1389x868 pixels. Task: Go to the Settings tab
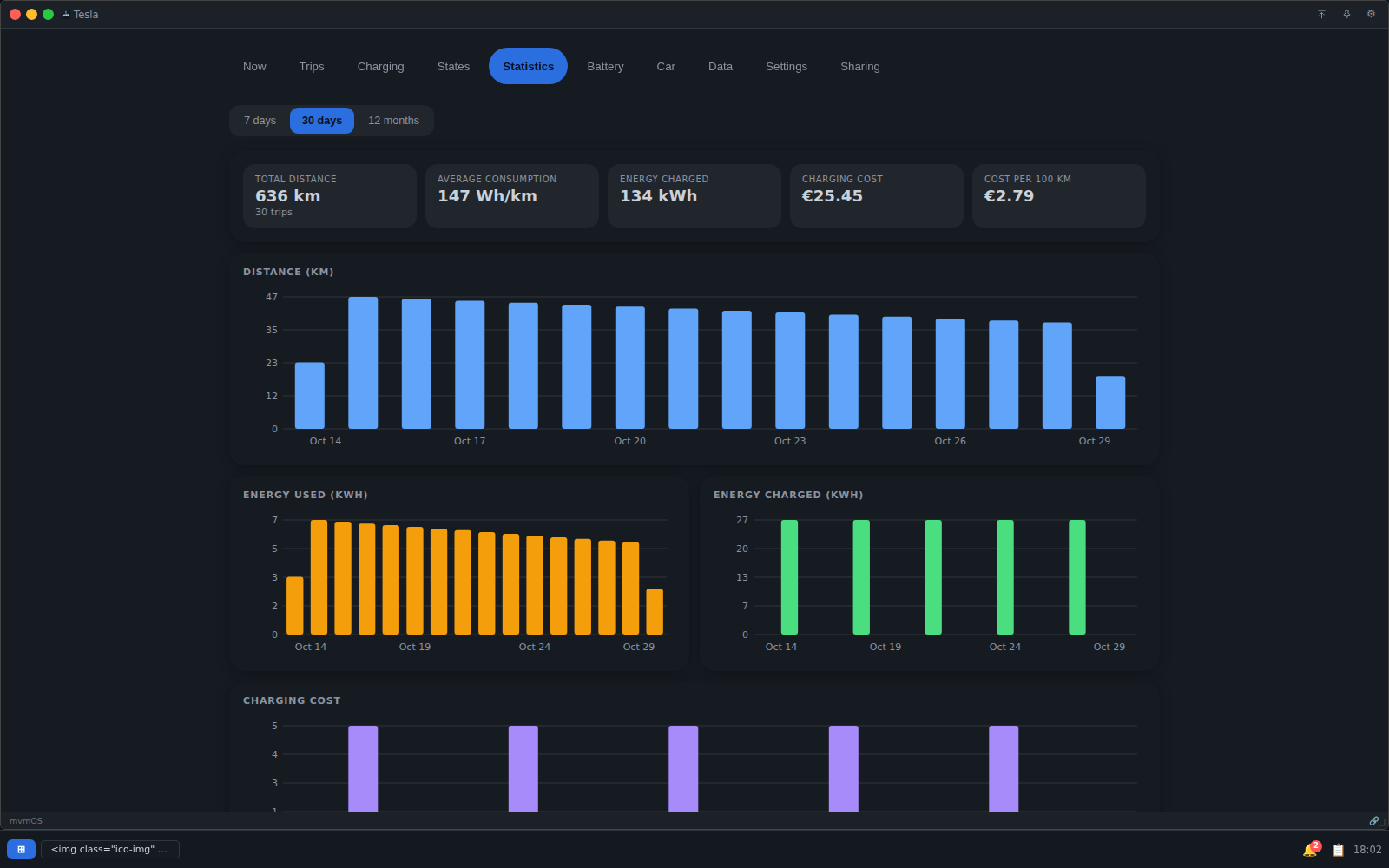click(787, 66)
